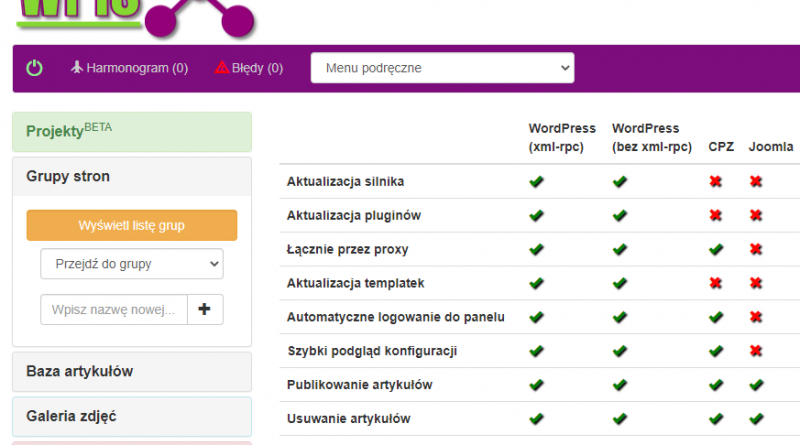Image resolution: width=800 pixels, height=445 pixels.
Task: Open the Baza artykułów panel
Action: [132, 372]
